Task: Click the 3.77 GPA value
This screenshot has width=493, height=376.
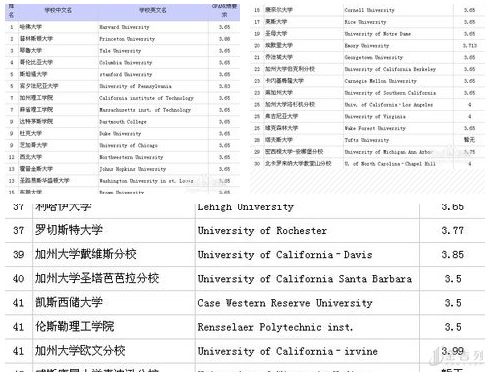Action: (x=452, y=230)
